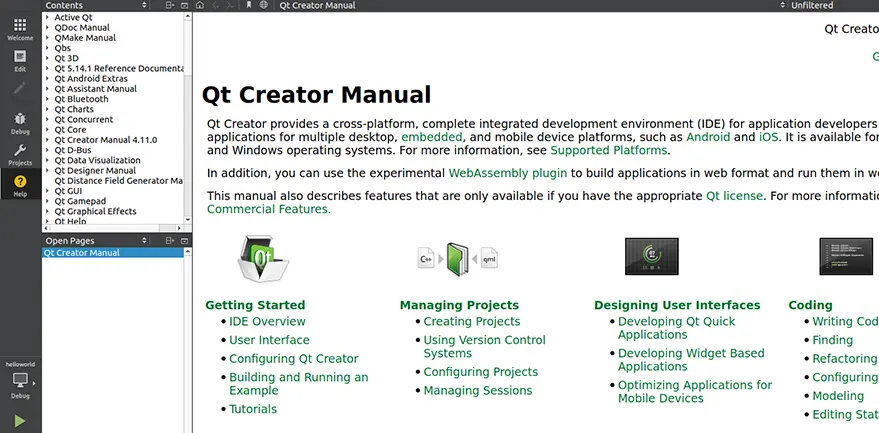The width and height of the screenshot is (879, 433).
Task: Select Help mode in the sidebar
Action: 20,185
